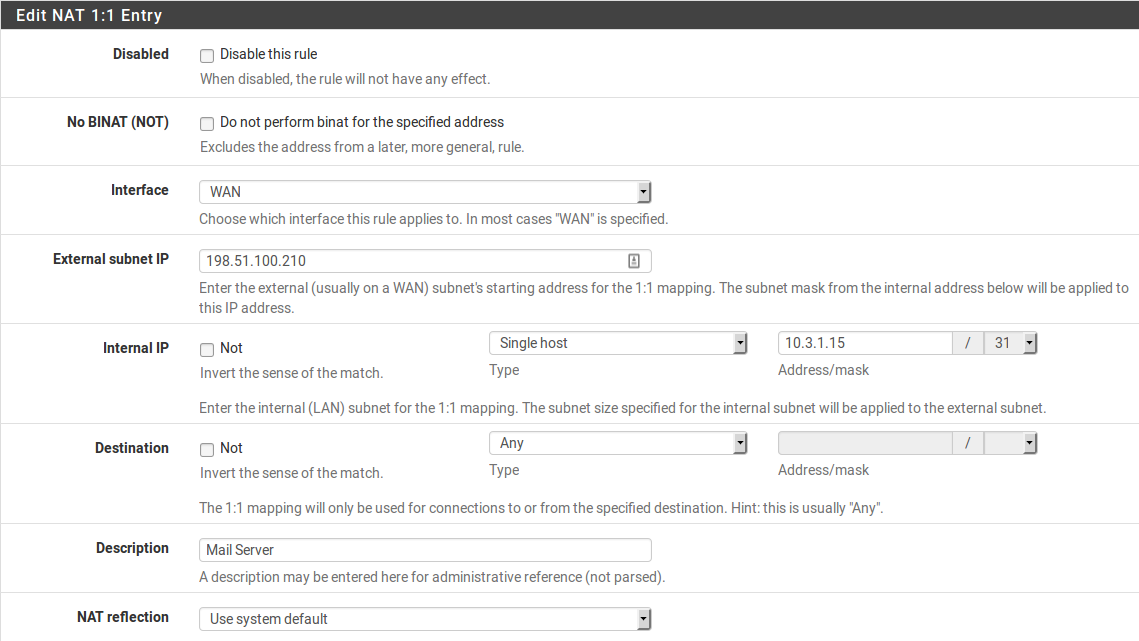The image size is (1139, 641).
Task: Click the 'External subnet IP' field label
Action: 111,259
